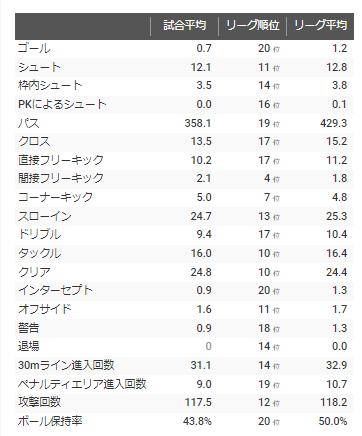Image resolution: width=362 pixels, height=436 pixels.
Task: Click the リーグ平均 column header
Action: tap(320, 26)
